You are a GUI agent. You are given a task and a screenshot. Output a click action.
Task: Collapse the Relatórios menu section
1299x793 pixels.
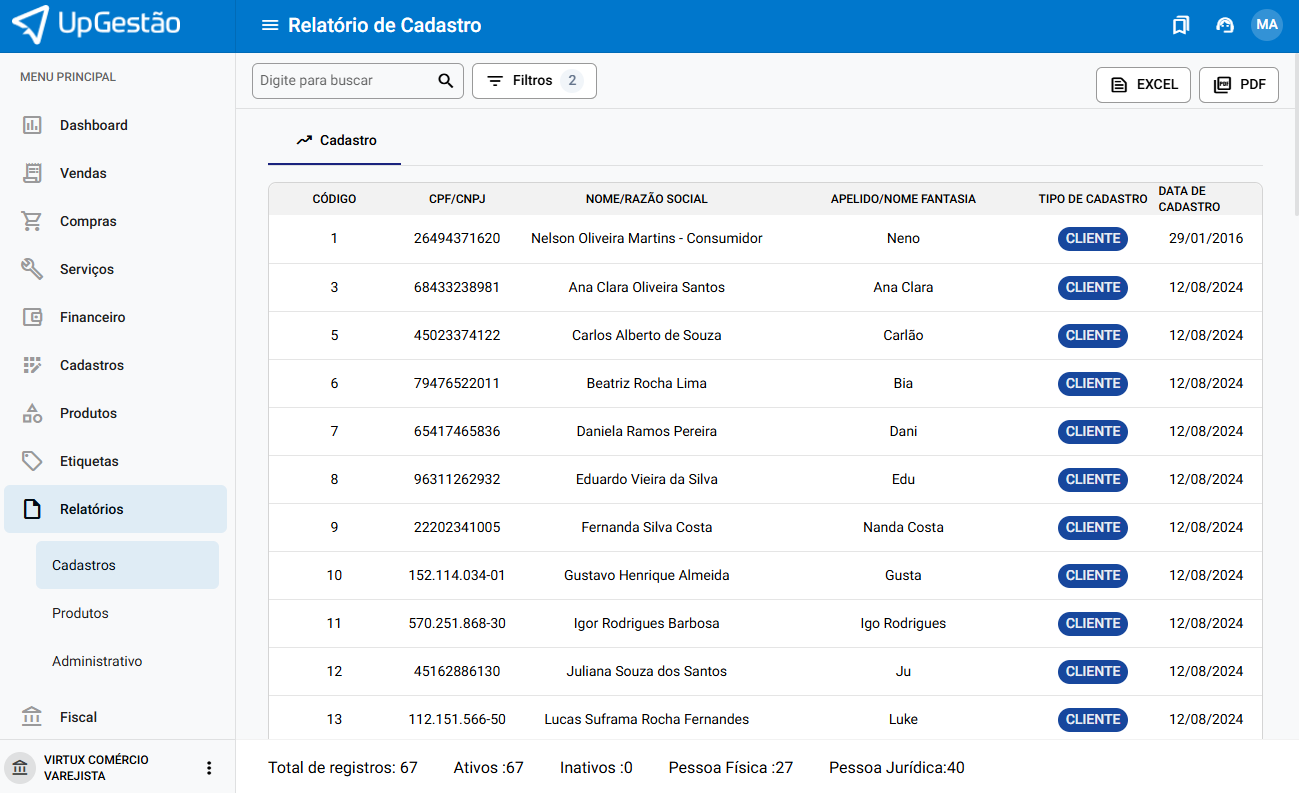115,509
